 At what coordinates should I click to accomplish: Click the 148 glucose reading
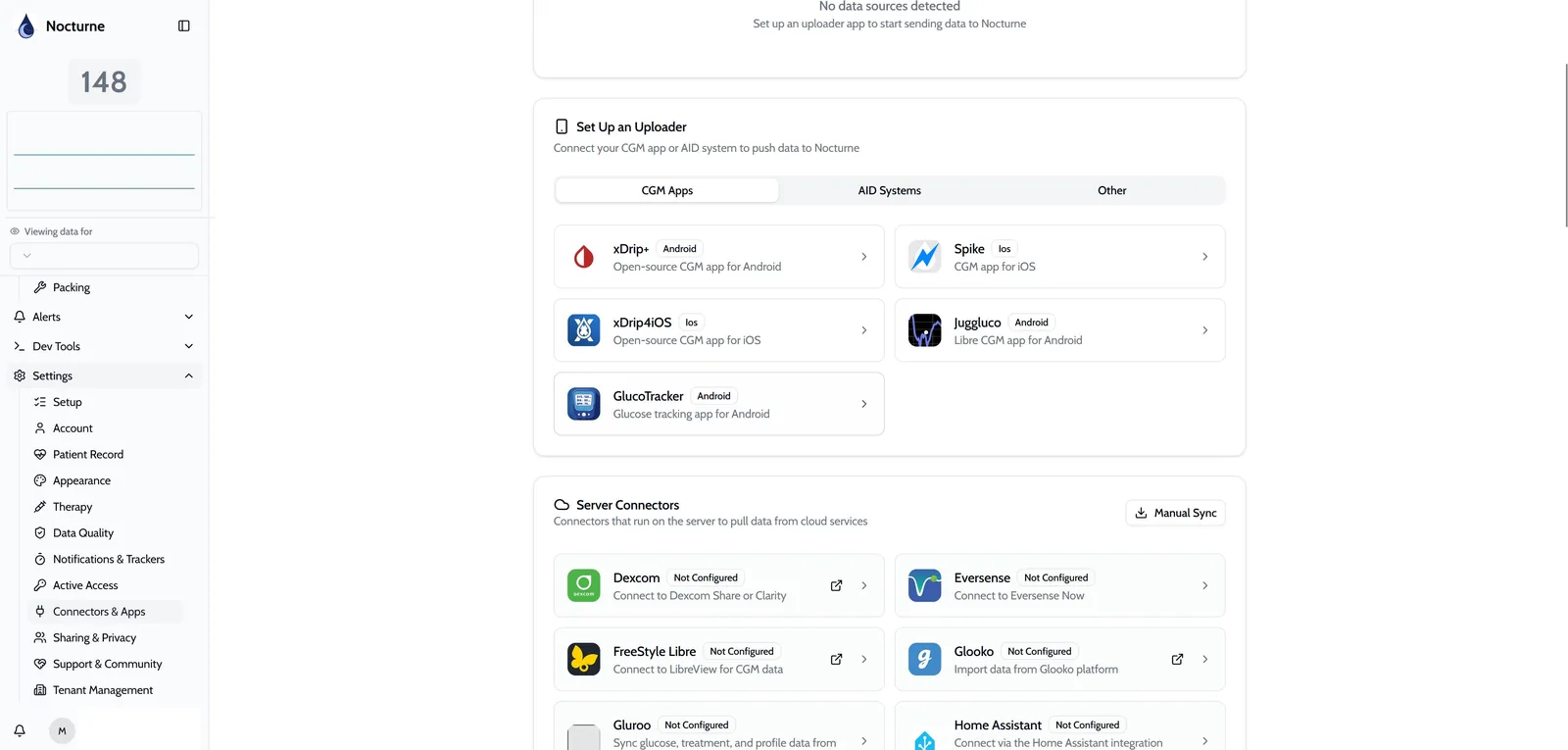coord(104,81)
